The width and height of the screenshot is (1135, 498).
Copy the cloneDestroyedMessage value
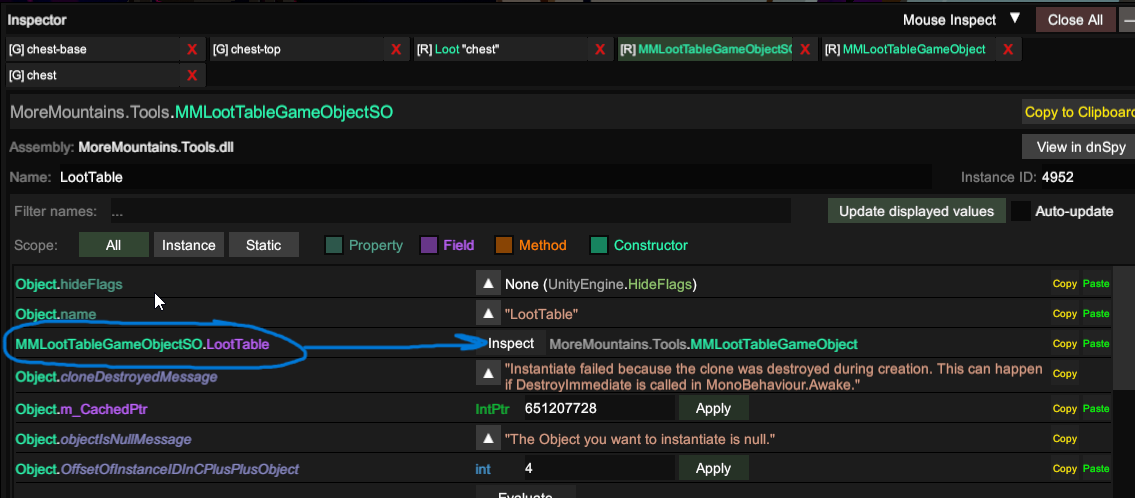click(x=1065, y=374)
